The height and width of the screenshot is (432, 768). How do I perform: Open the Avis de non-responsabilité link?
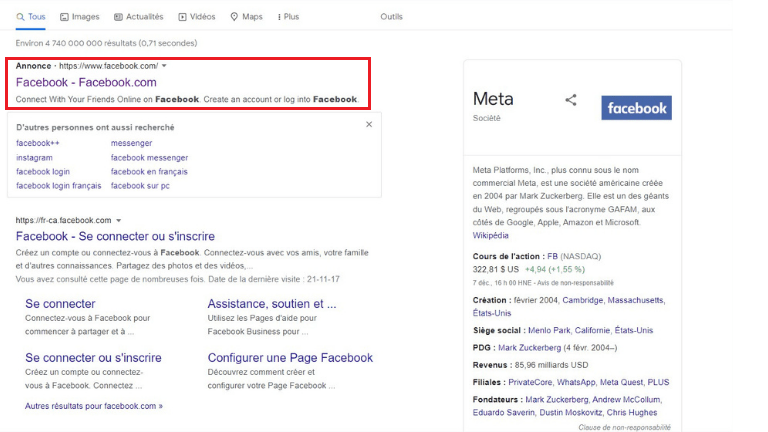click(x=576, y=283)
